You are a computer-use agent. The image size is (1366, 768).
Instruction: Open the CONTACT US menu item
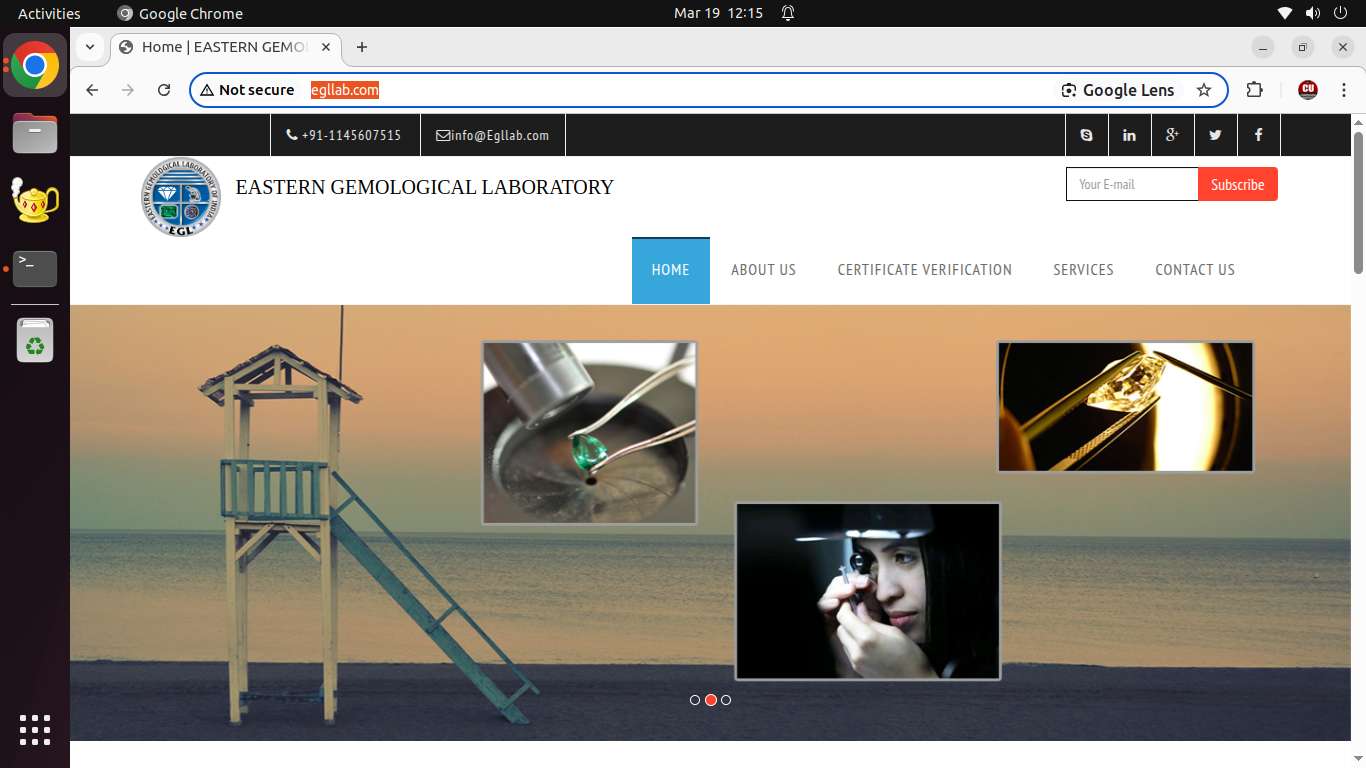[1195, 270]
